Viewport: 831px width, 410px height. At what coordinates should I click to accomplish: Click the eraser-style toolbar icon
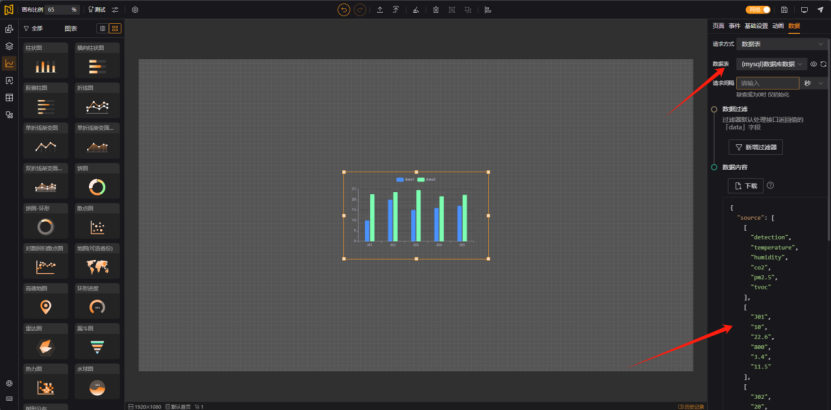[416, 10]
